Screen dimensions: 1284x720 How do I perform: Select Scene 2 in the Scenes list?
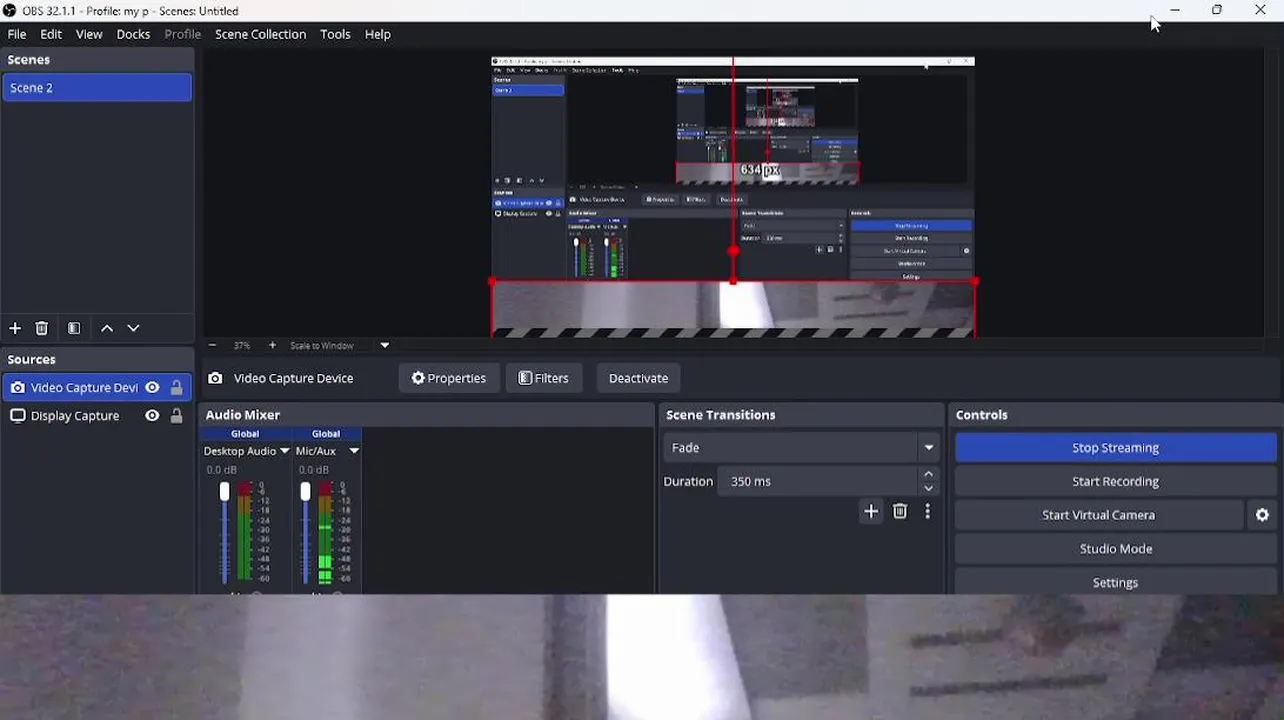pyautogui.click(x=96, y=88)
